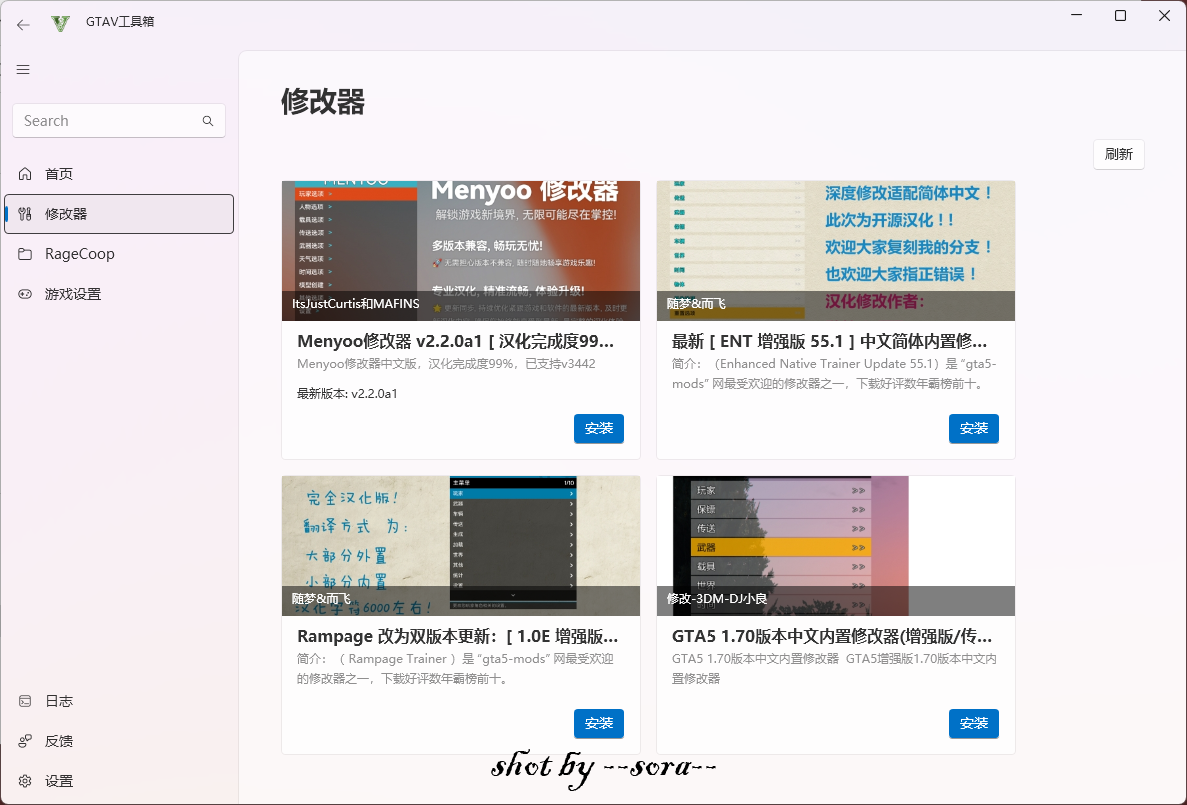Click the log icon beside 日志
This screenshot has width=1187, height=805.
(25, 701)
